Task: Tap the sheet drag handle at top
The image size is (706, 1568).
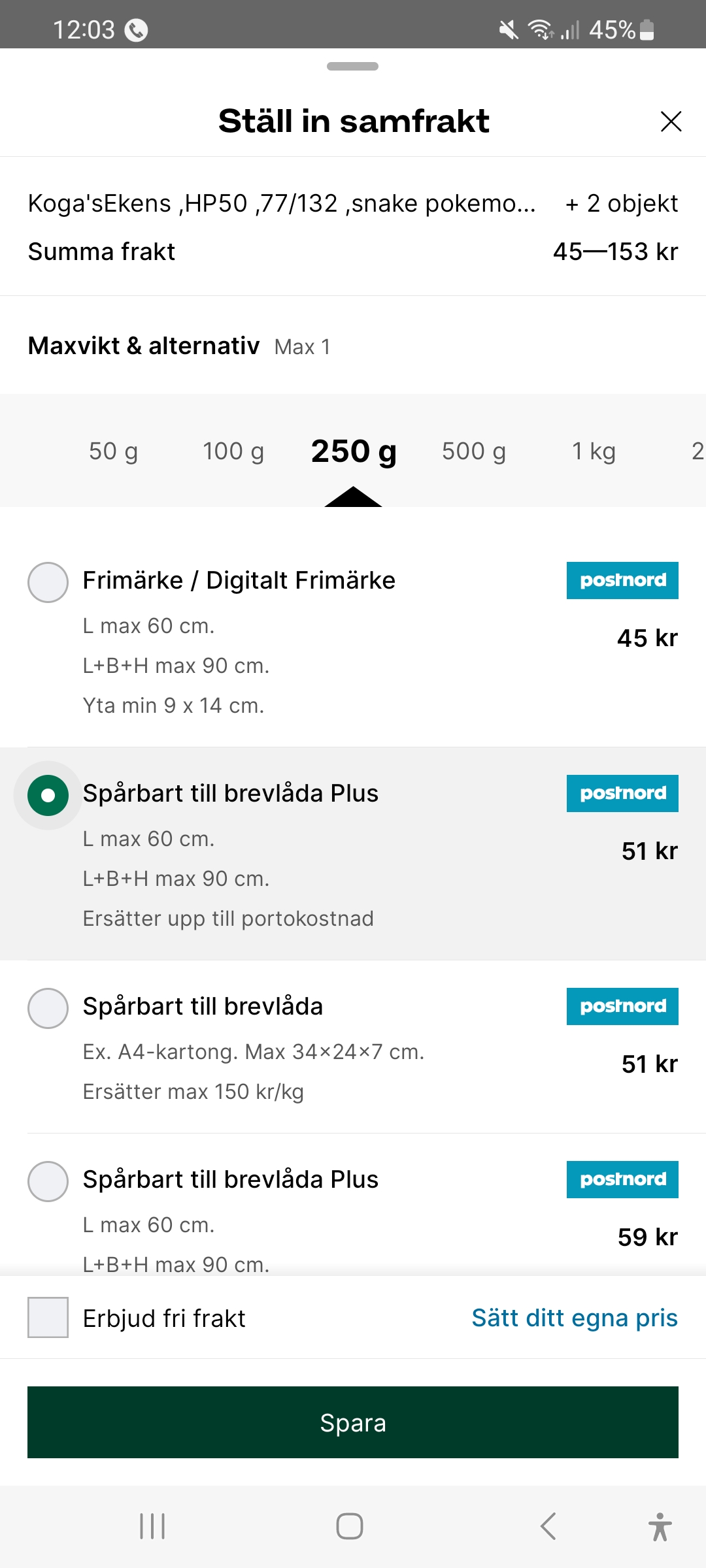Action: (352, 67)
